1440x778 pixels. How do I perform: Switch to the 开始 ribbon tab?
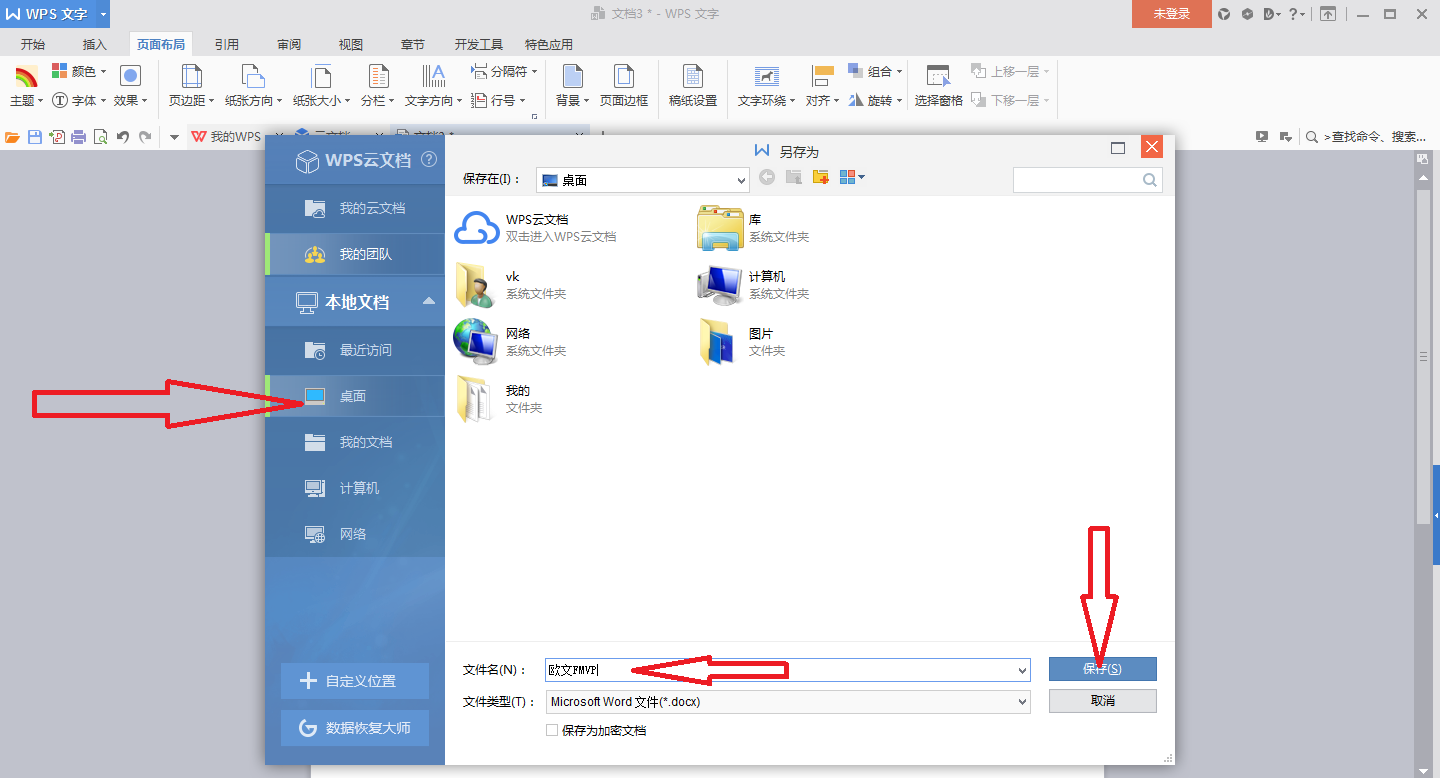[x=33, y=44]
